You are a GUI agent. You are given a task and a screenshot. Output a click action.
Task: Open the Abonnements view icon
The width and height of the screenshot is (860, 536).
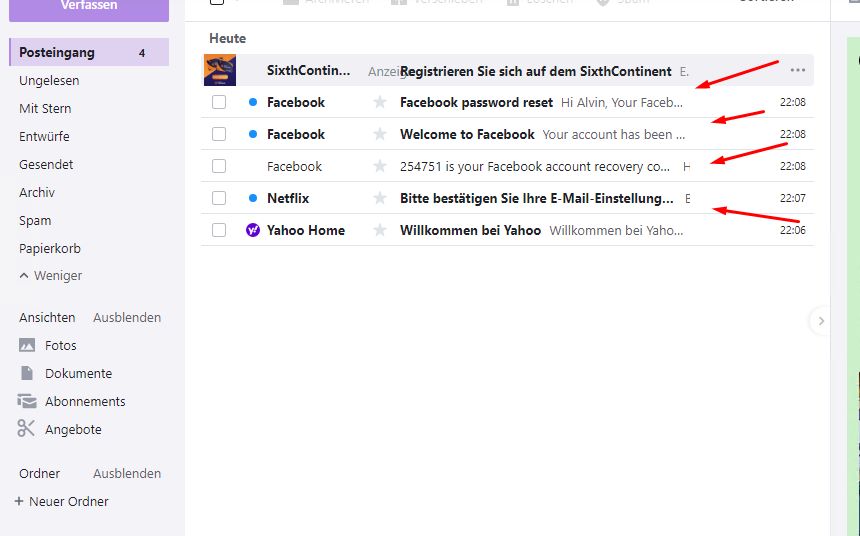pyautogui.click(x=27, y=401)
